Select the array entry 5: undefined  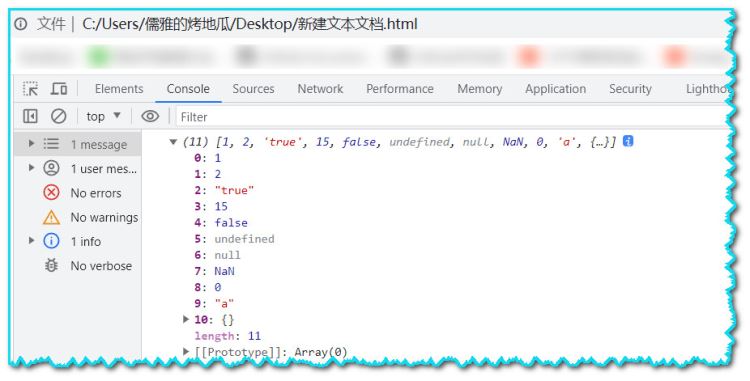tap(234, 239)
